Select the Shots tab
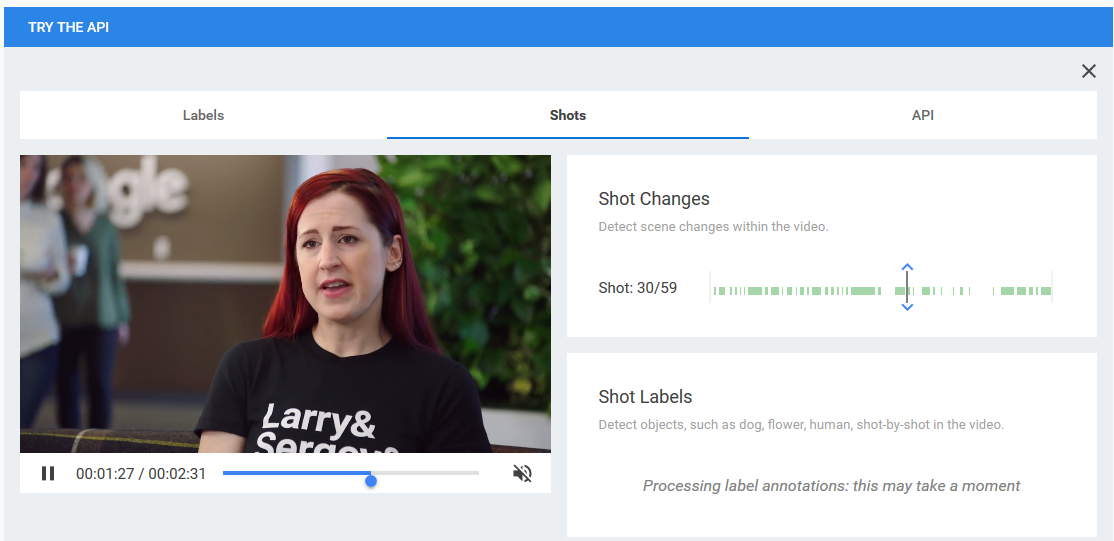This screenshot has width=1114, height=541. tap(568, 115)
